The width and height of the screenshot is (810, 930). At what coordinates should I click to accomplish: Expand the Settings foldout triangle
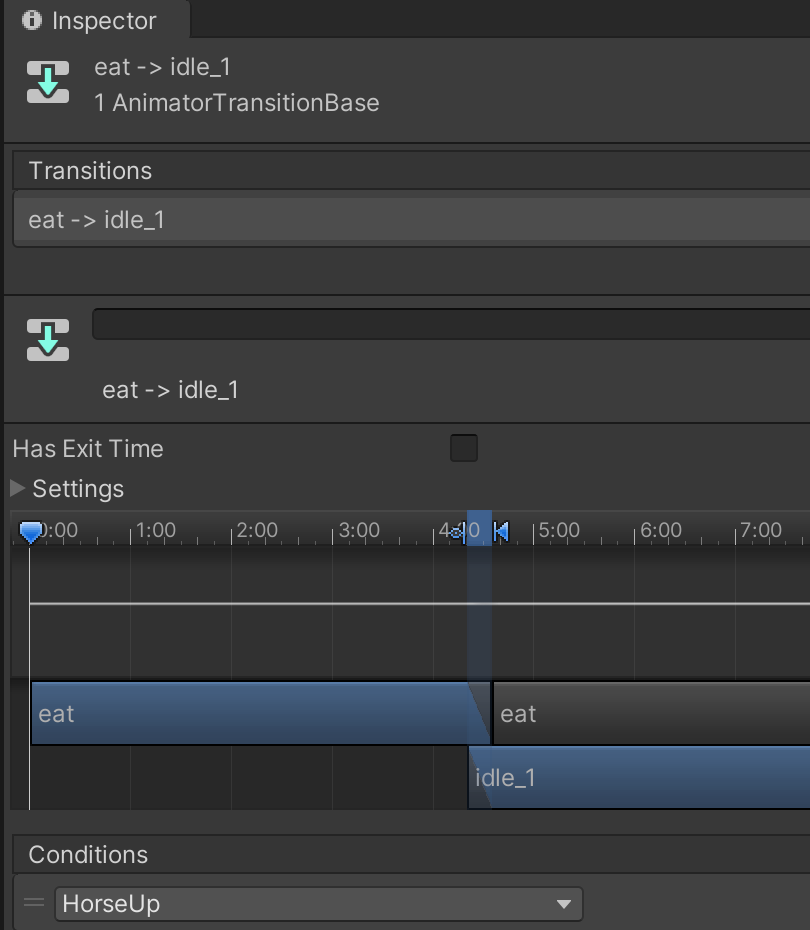pos(18,489)
